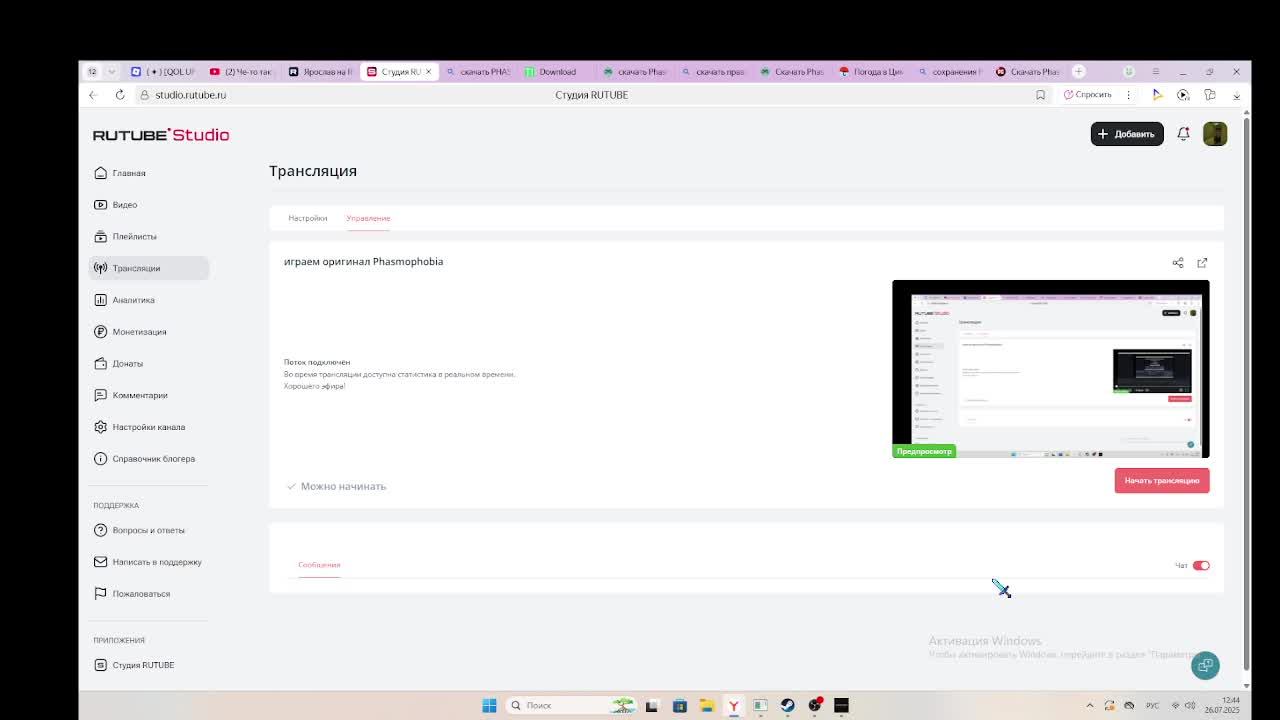The image size is (1280, 720).
Task: Close the Студия RUTUBE browser tab
Action: point(428,72)
